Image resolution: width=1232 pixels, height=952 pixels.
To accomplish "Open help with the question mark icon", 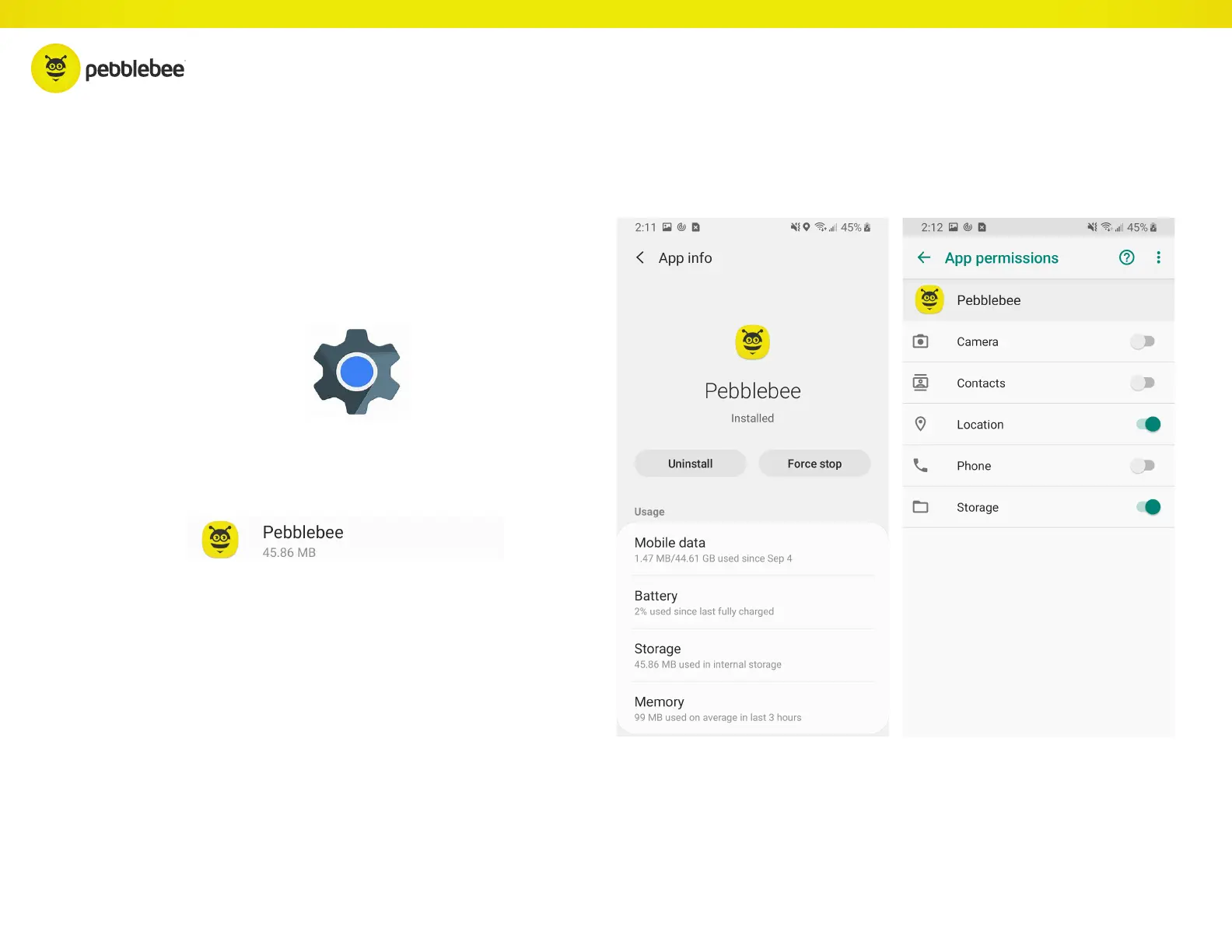I will (1126, 257).
